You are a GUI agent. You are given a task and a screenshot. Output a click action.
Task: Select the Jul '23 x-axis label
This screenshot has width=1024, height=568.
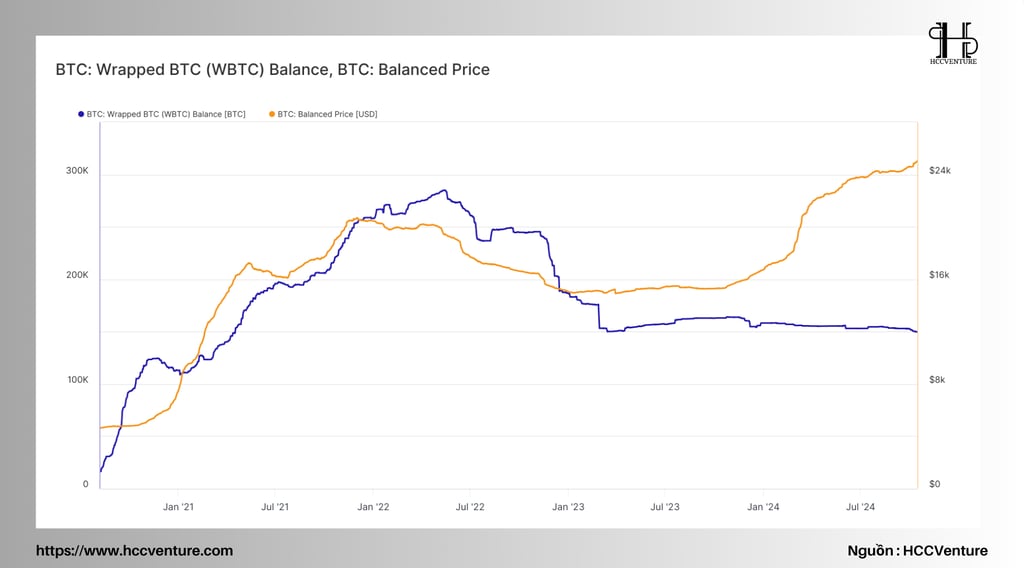[665, 507]
